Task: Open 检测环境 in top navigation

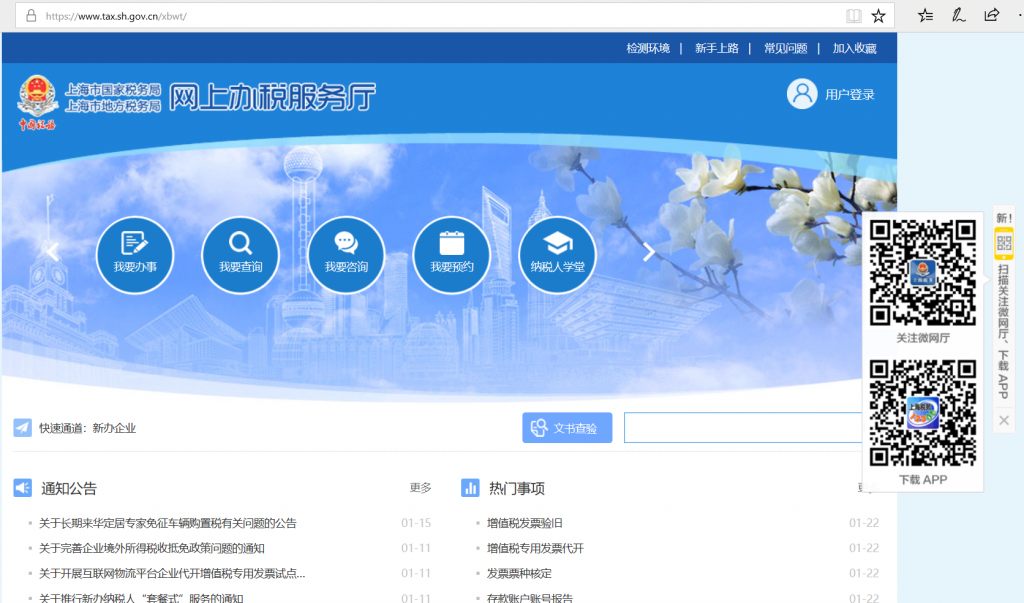Action: click(648, 48)
